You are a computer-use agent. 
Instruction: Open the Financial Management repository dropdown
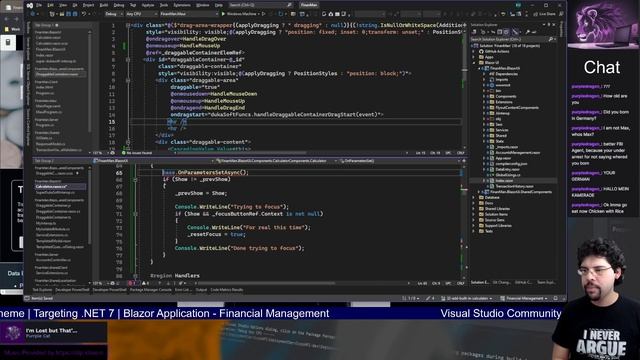(524, 298)
